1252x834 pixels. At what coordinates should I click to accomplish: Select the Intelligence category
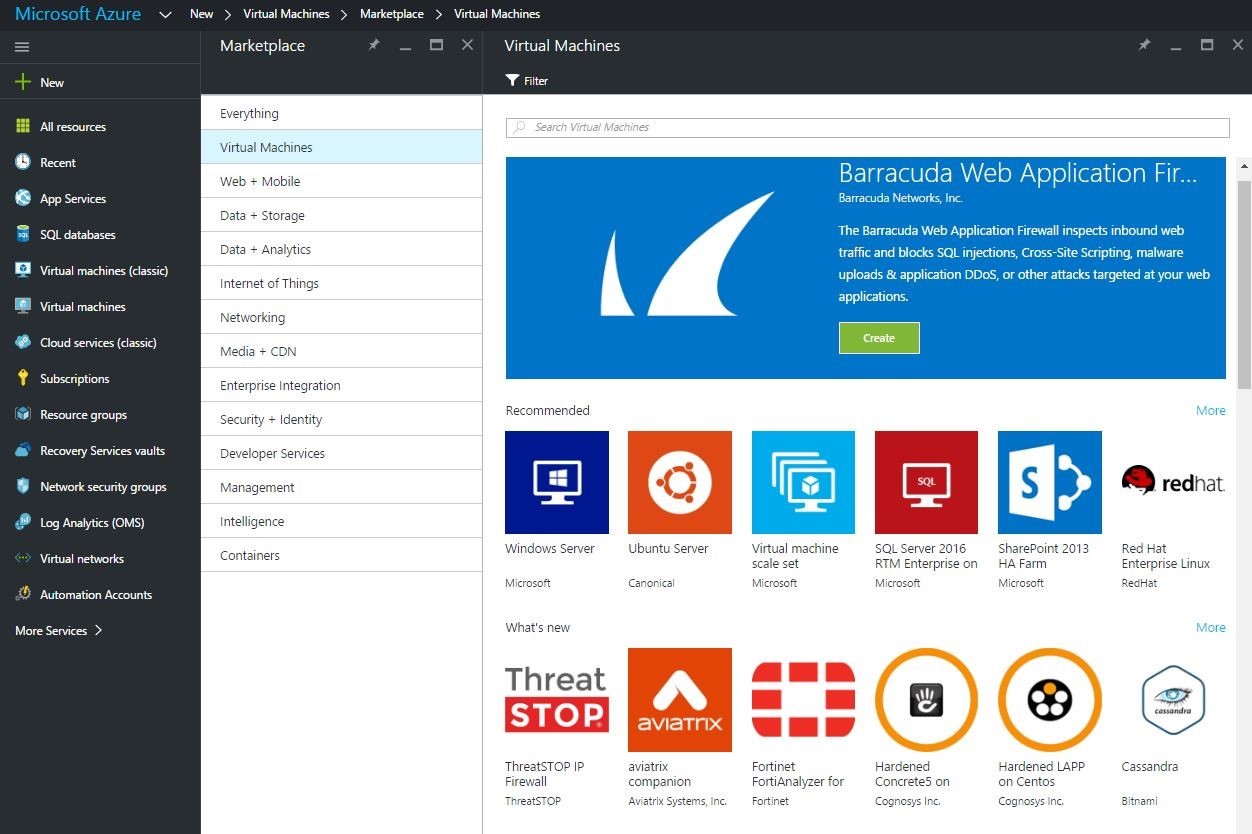pyautogui.click(x=341, y=521)
